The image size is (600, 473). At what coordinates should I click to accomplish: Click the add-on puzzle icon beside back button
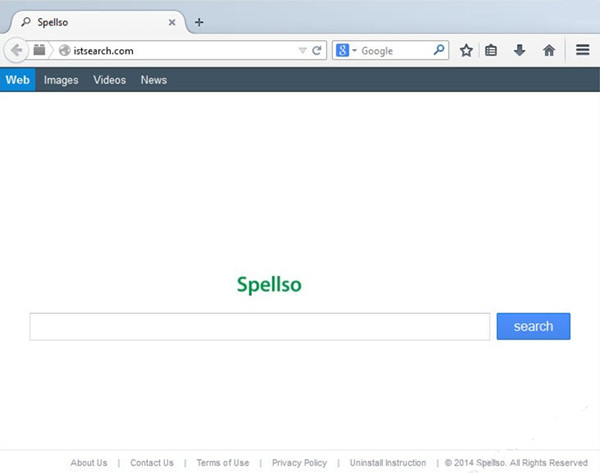tap(39, 50)
